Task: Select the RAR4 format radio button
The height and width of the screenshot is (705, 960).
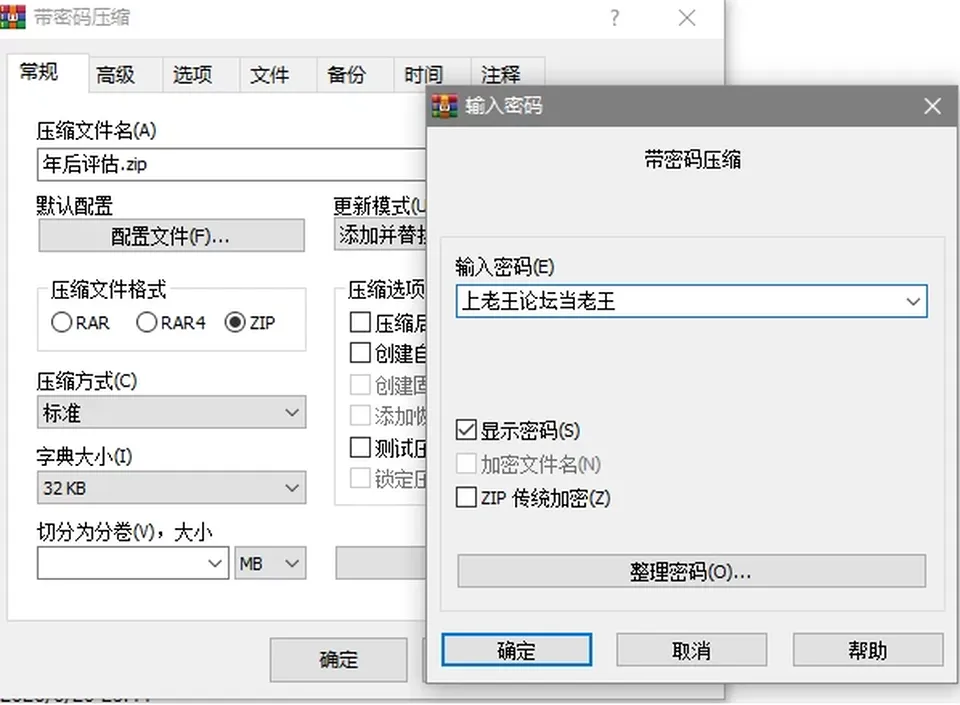Action: (x=147, y=322)
